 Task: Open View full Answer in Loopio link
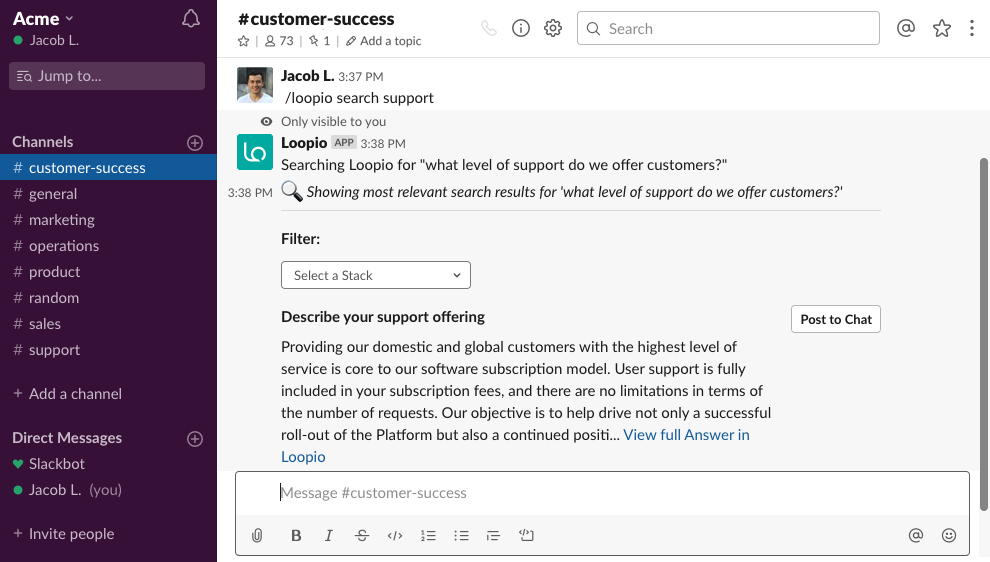coord(686,435)
